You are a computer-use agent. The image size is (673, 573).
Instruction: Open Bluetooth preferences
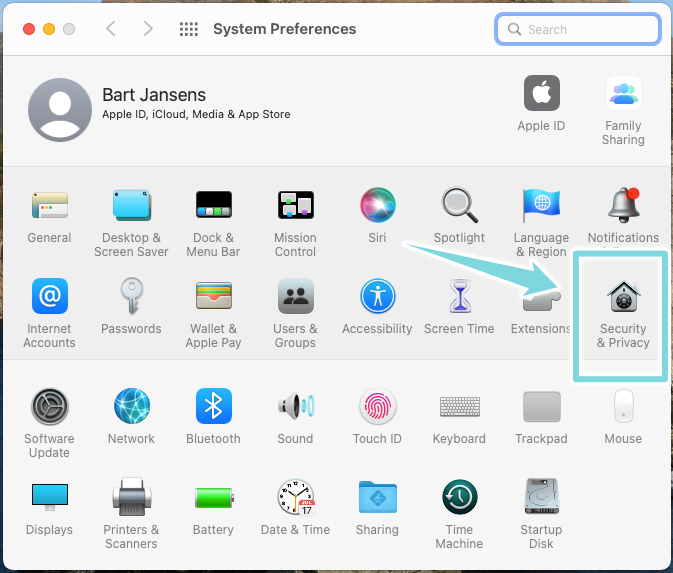pyautogui.click(x=214, y=406)
